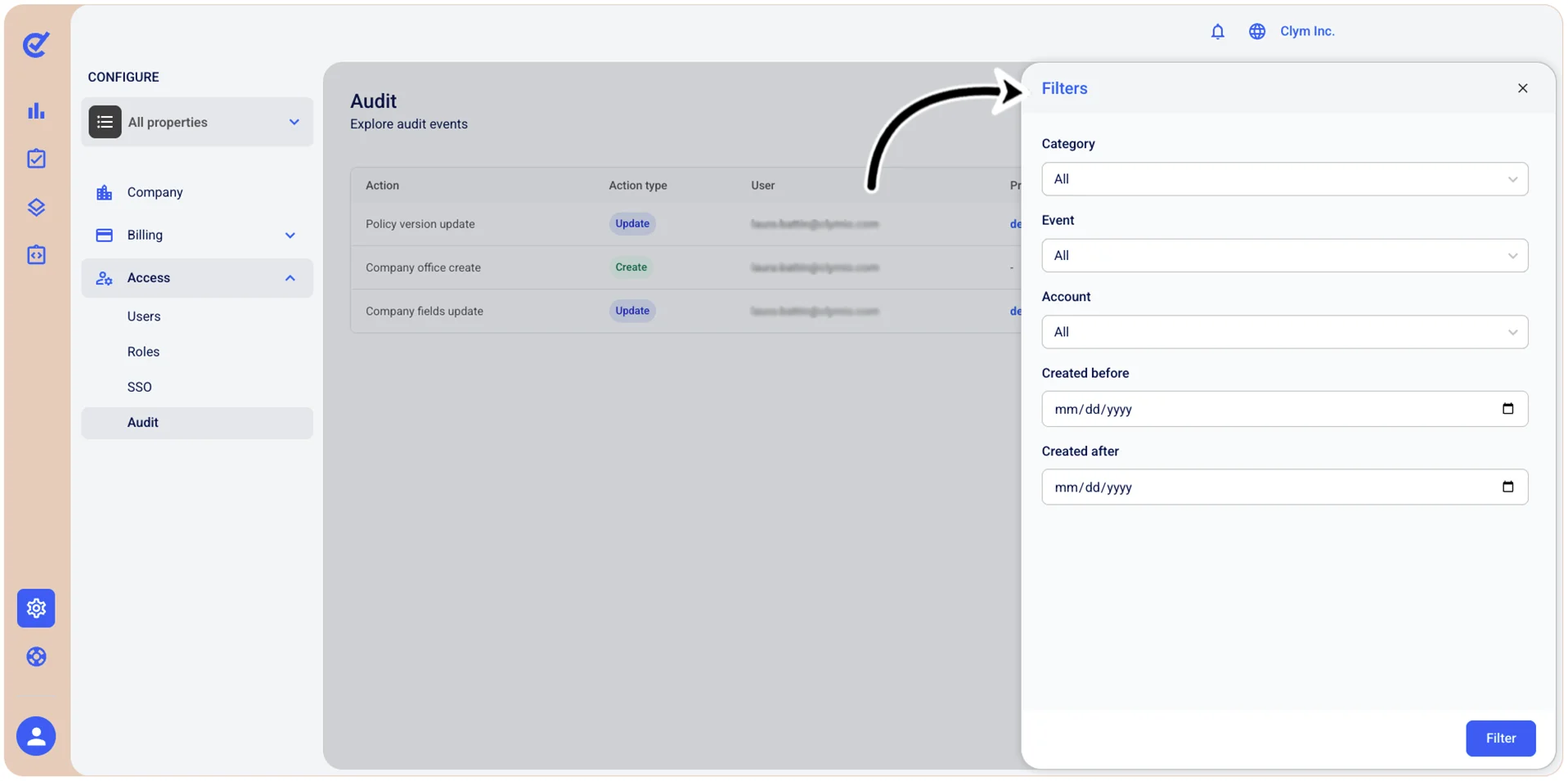The image size is (1568, 781).
Task: Open the help lifebuoy sidebar icon
Action: tap(36, 657)
